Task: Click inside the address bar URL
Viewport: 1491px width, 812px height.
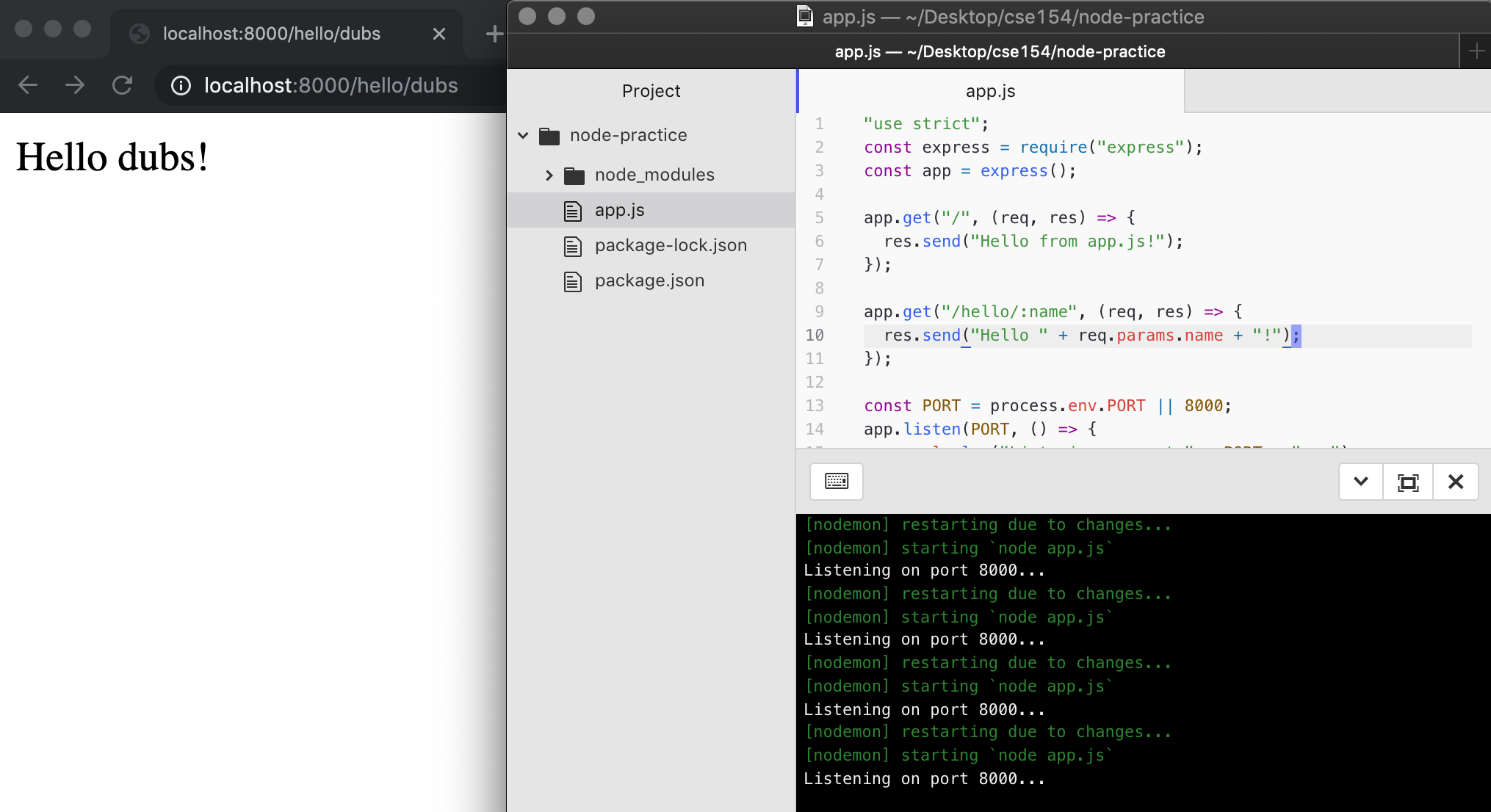Action: (331, 85)
